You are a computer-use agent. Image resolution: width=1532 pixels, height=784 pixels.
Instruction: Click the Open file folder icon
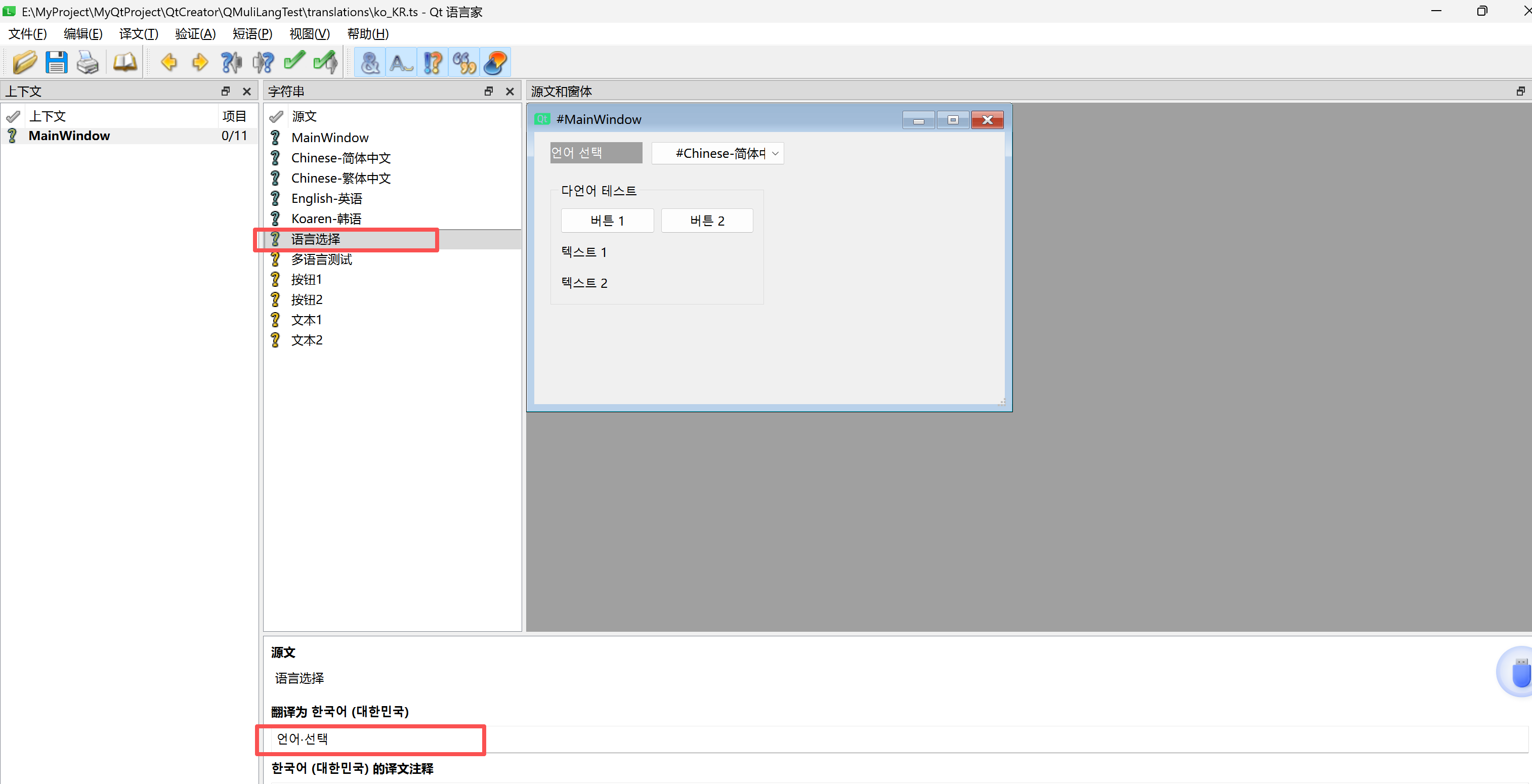pyautogui.click(x=25, y=62)
